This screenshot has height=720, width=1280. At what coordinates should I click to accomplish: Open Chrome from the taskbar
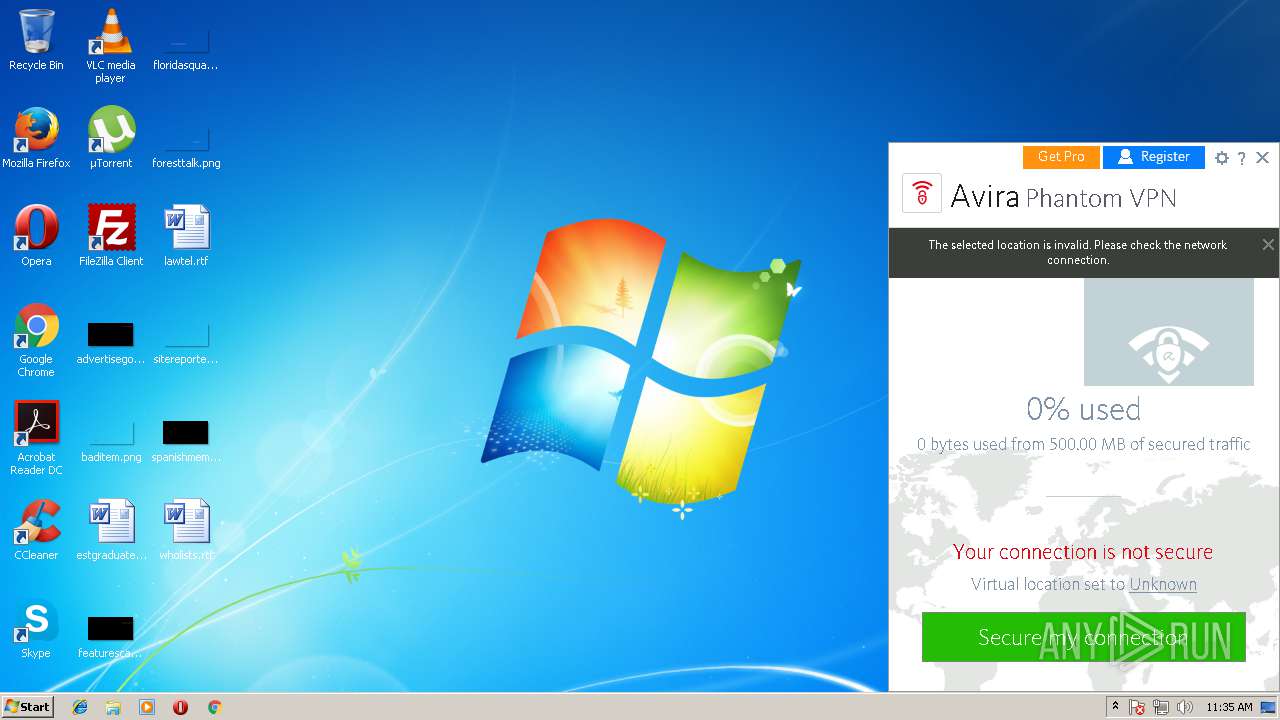click(x=214, y=707)
